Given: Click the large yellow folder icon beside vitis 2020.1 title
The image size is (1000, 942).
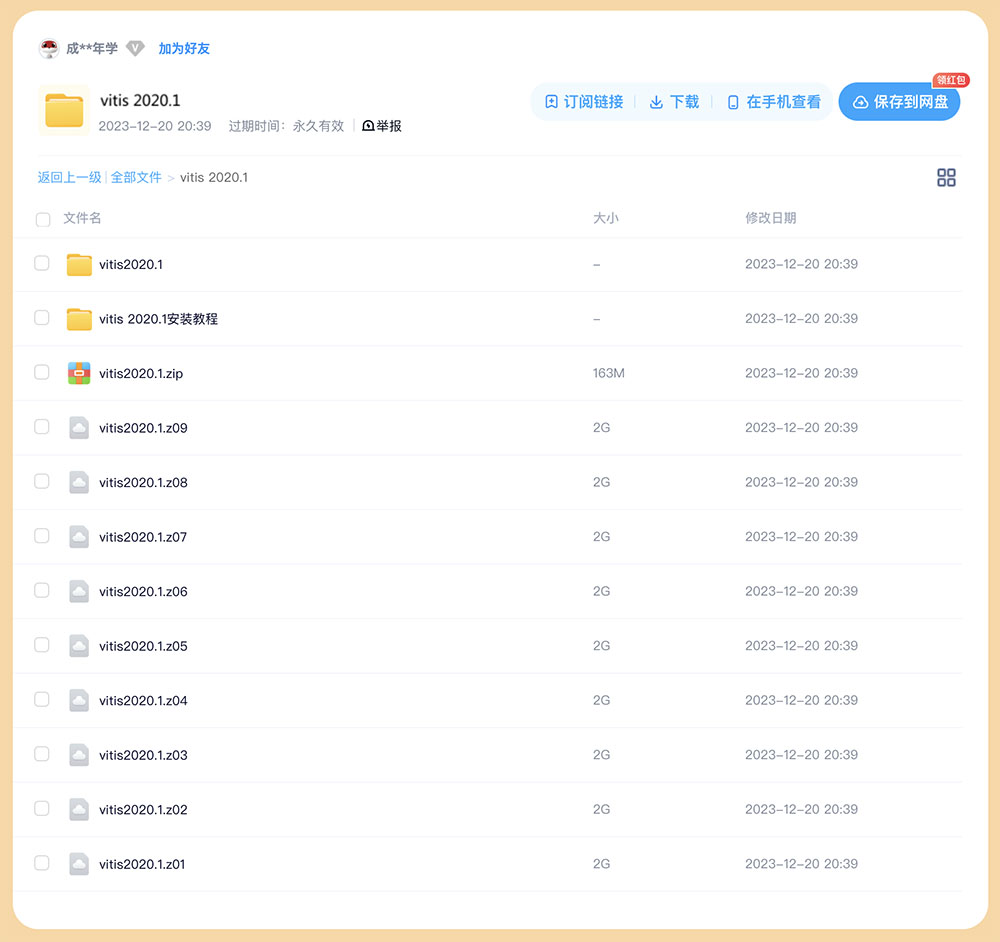Looking at the screenshot, I should pos(63,111).
